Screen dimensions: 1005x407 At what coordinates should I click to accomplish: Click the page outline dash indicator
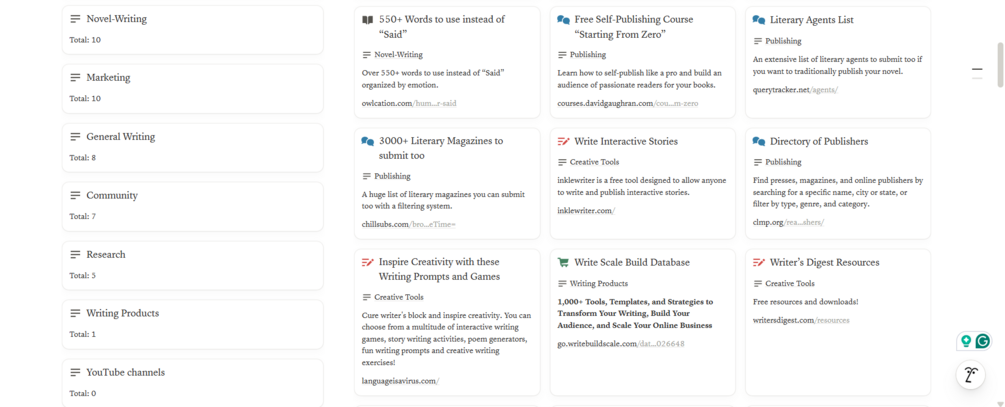coord(977,69)
